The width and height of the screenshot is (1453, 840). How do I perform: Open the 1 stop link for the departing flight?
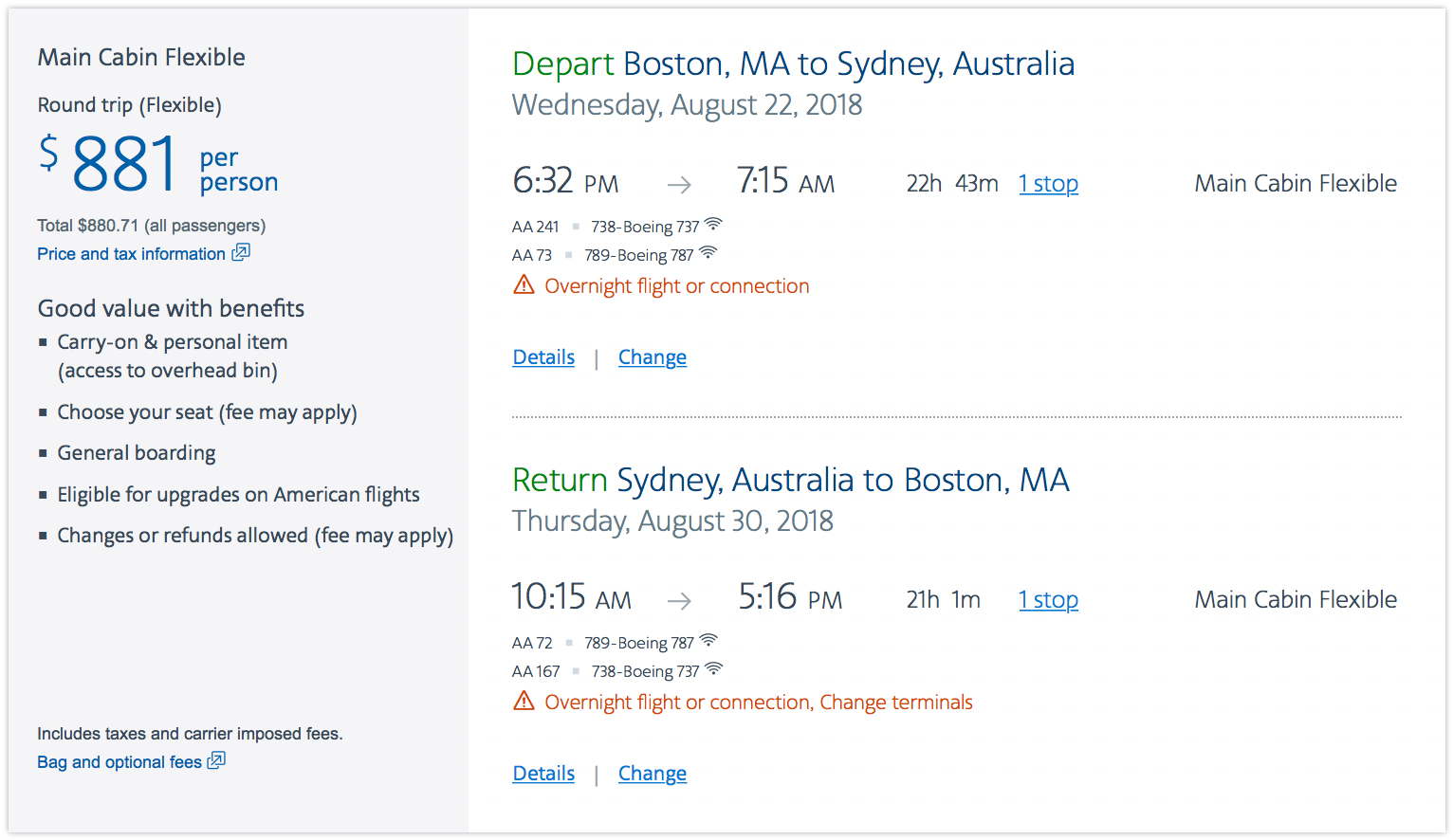coord(1048,184)
